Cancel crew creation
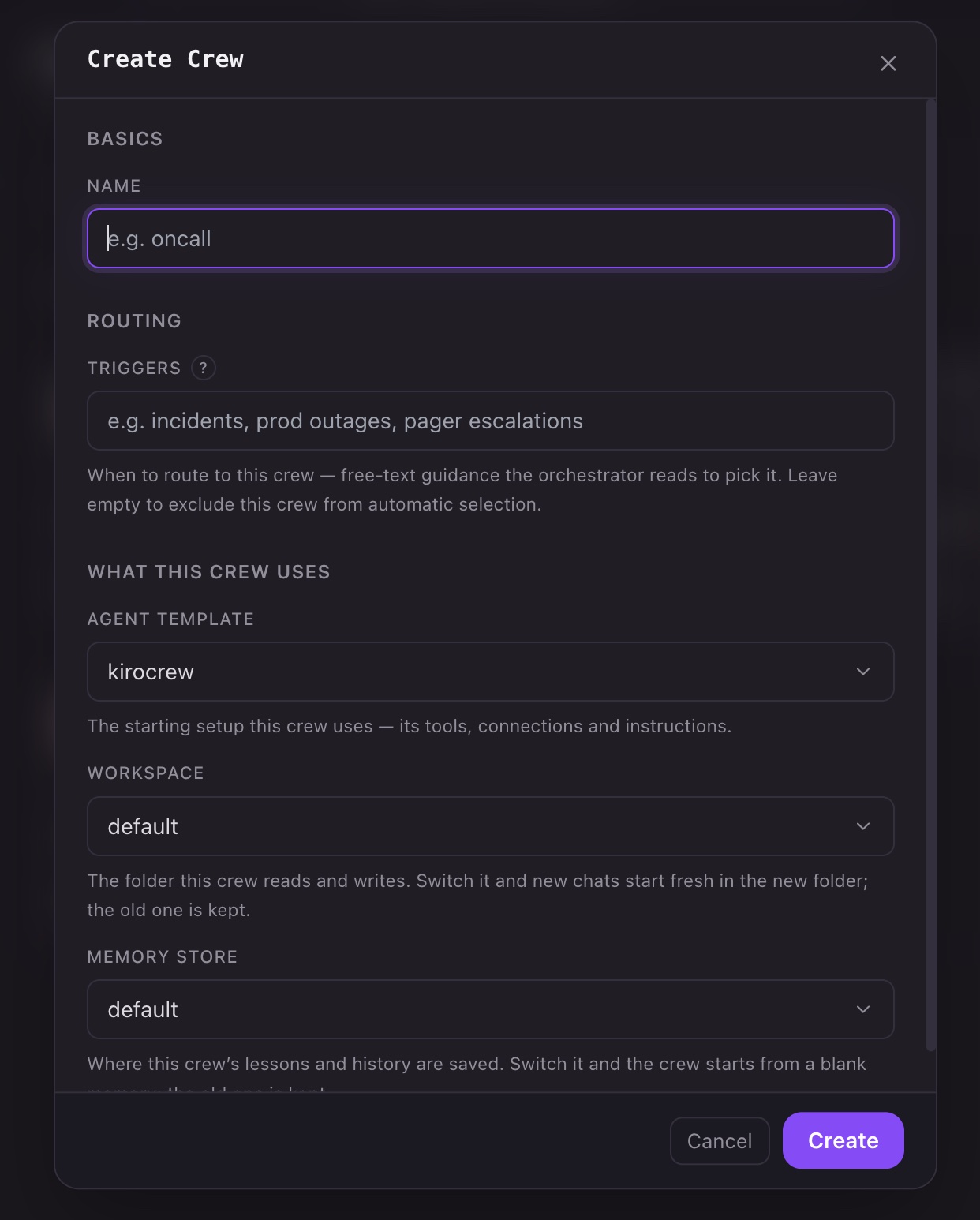The image size is (980, 1220). coord(720,1141)
